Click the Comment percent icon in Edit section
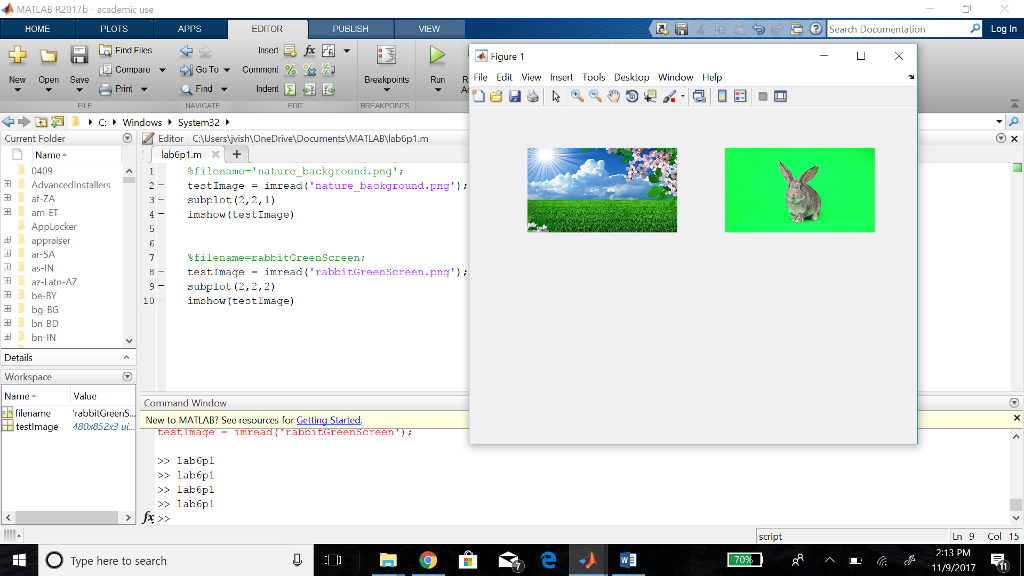The width and height of the screenshot is (1024, 576). (291, 70)
